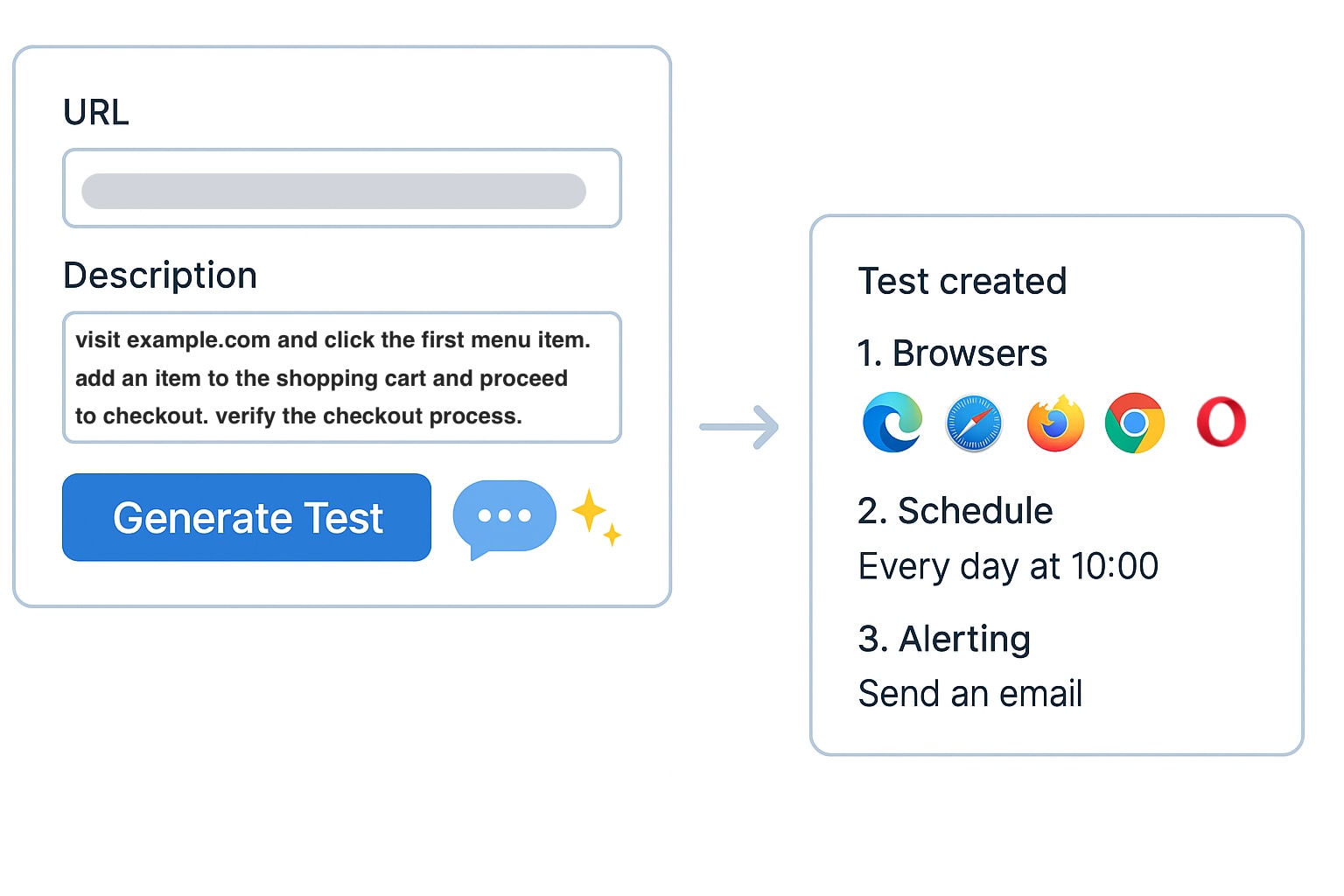The width and height of the screenshot is (1344, 896).
Task: Select the Safari compass icon
Action: pos(973,423)
